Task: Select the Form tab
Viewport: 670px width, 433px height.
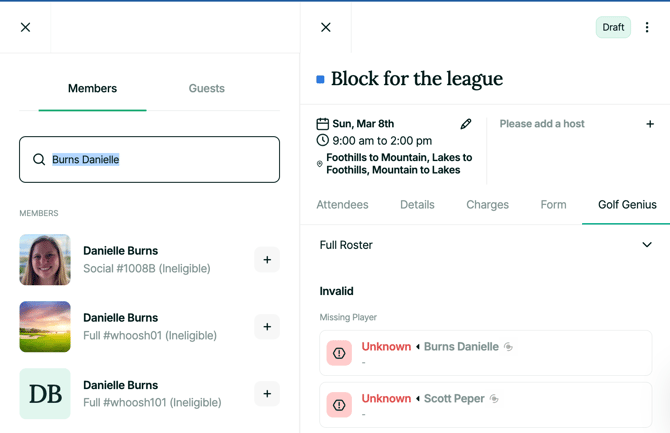Action: click(553, 205)
